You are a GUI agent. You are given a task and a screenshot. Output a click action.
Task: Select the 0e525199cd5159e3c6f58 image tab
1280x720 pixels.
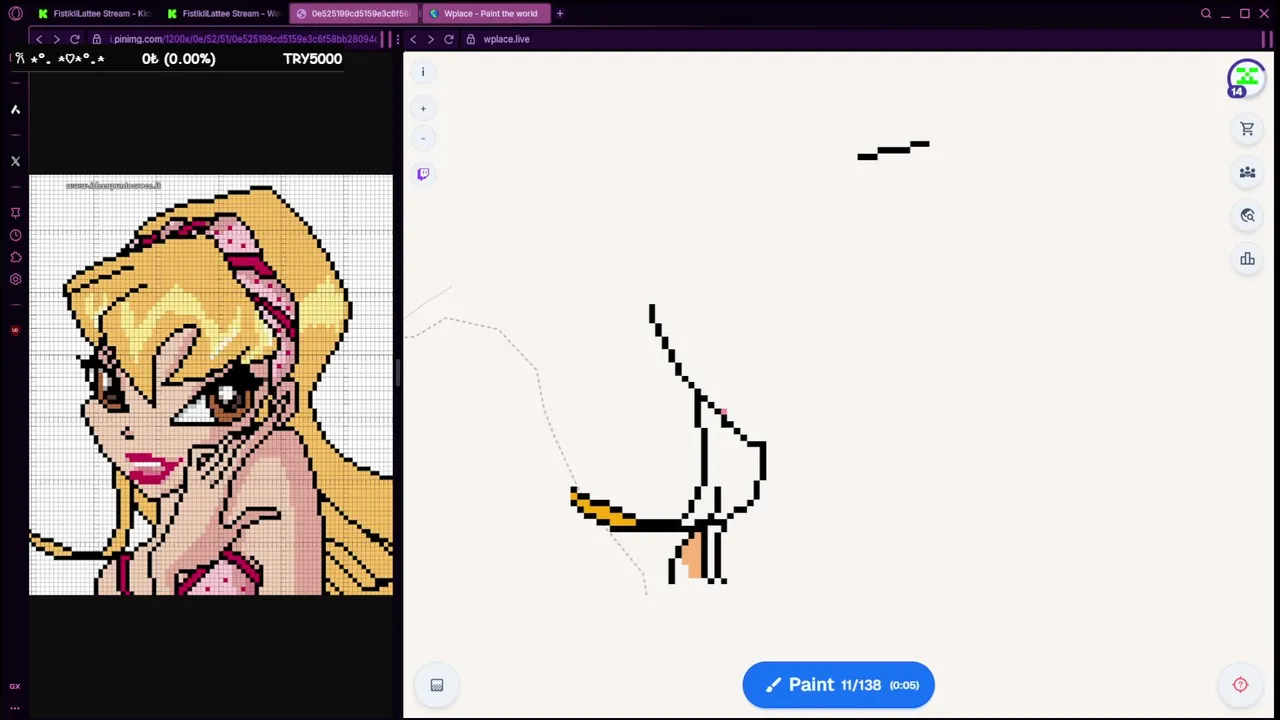coord(352,13)
